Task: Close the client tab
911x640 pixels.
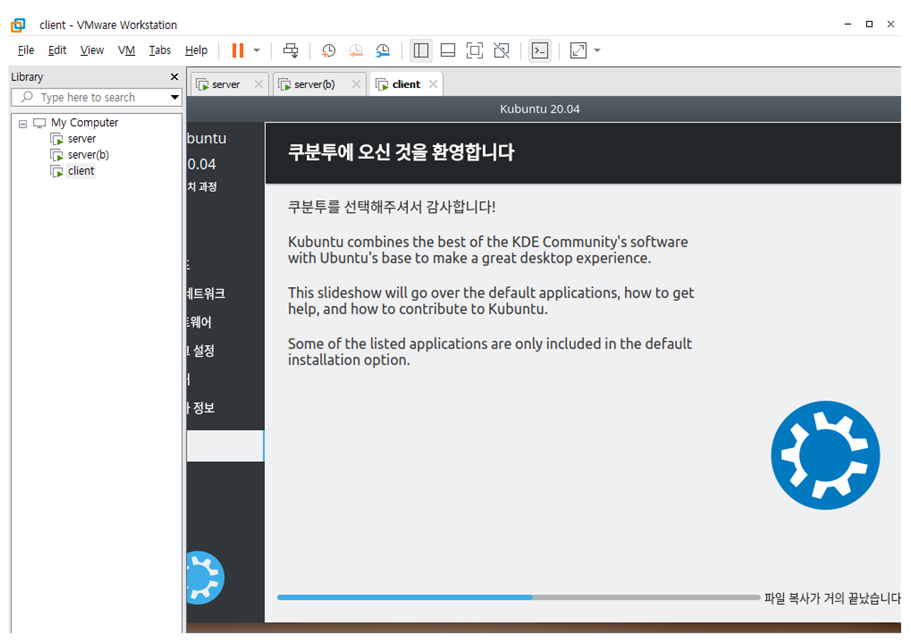Action: coord(433,84)
